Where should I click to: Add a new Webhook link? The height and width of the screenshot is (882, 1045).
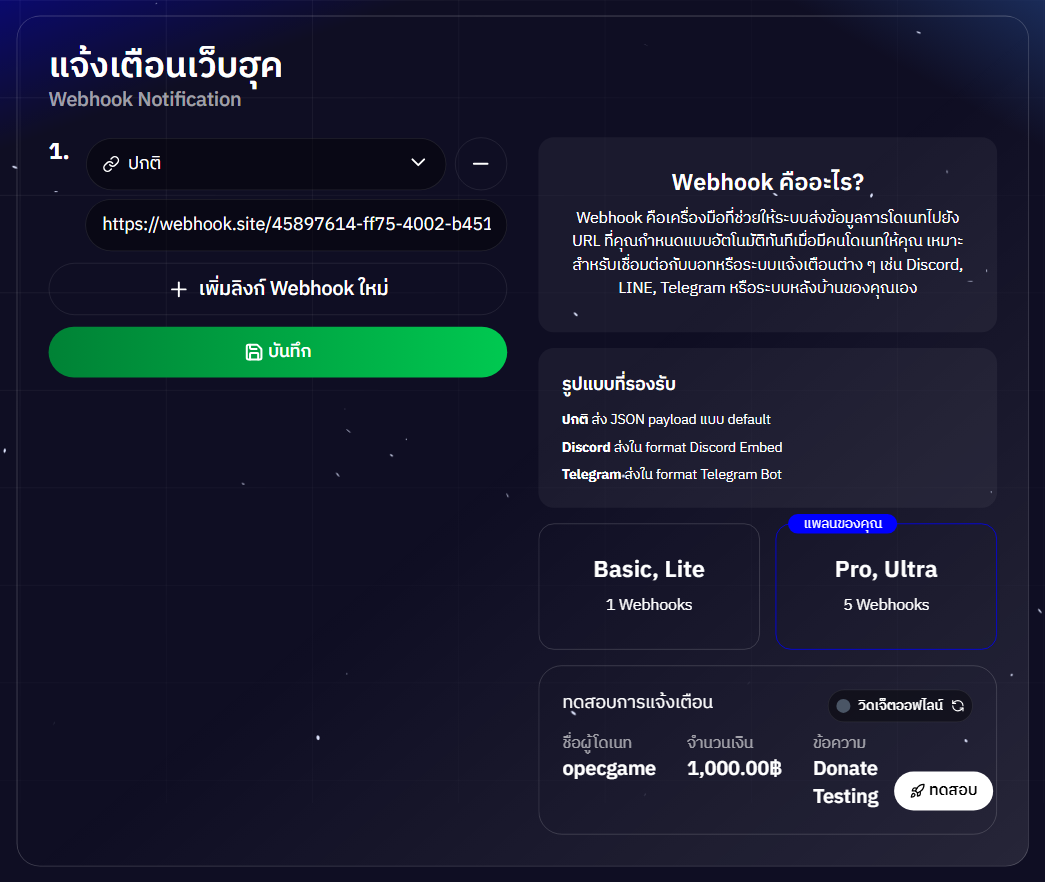278,289
